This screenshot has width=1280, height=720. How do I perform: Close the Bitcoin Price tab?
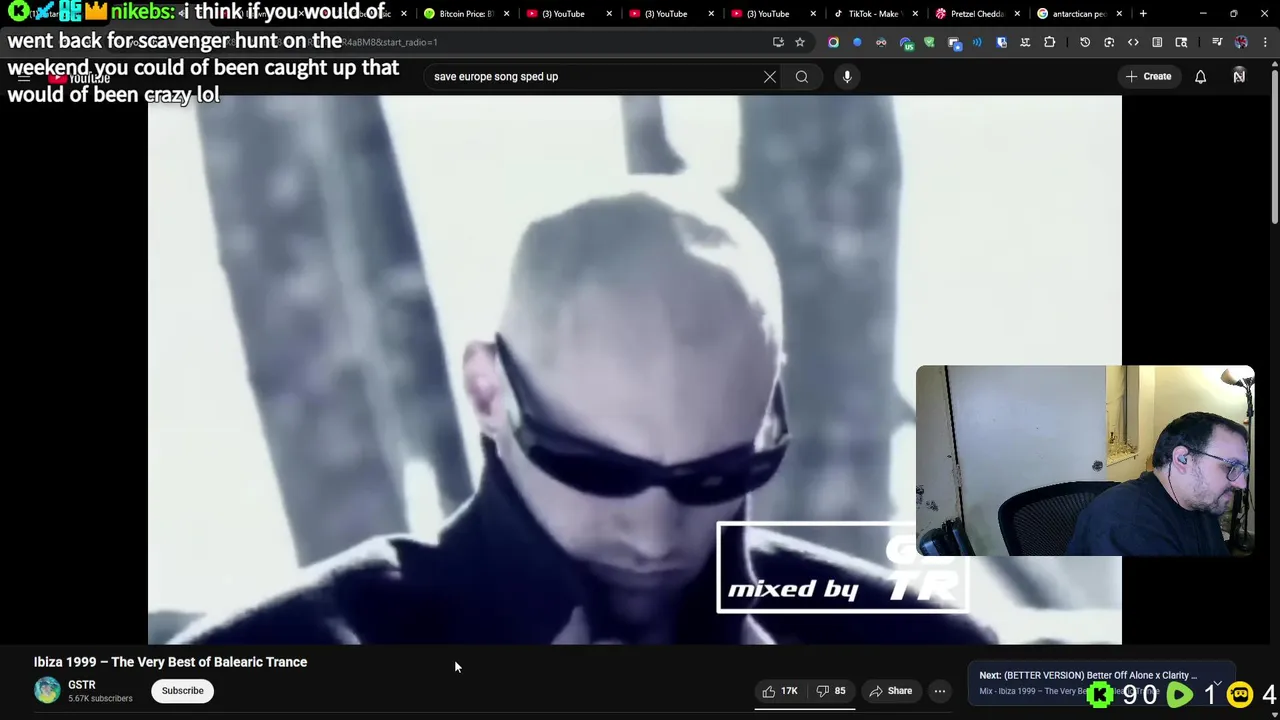(507, 14)
